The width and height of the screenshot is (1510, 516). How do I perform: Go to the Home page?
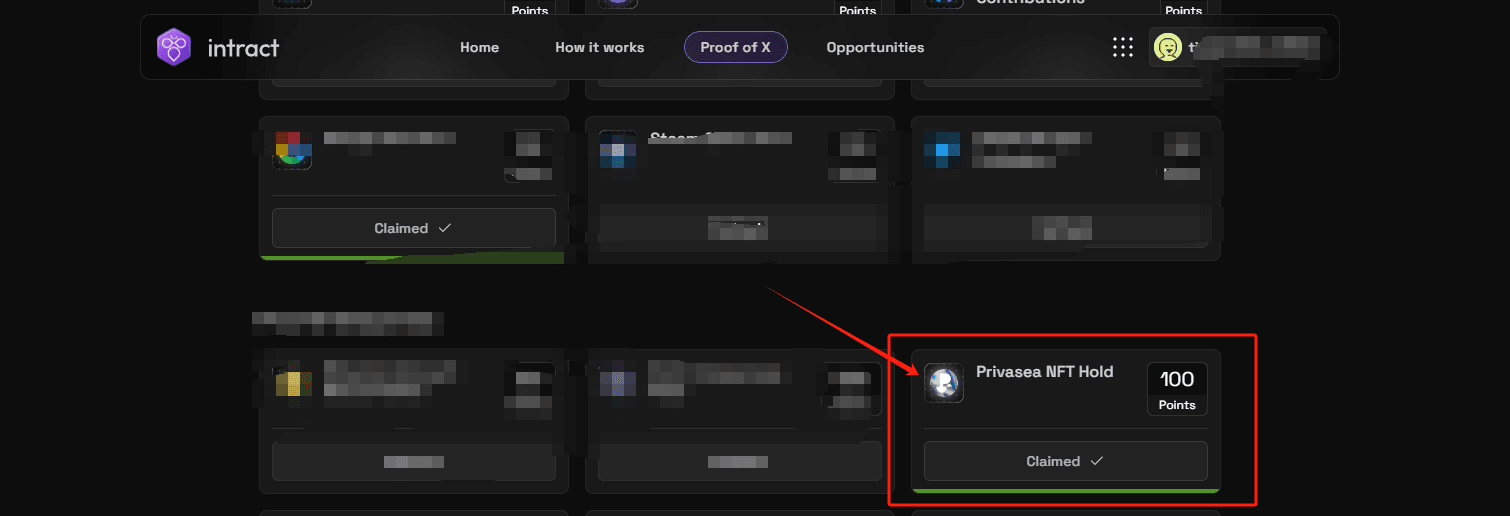479,47
